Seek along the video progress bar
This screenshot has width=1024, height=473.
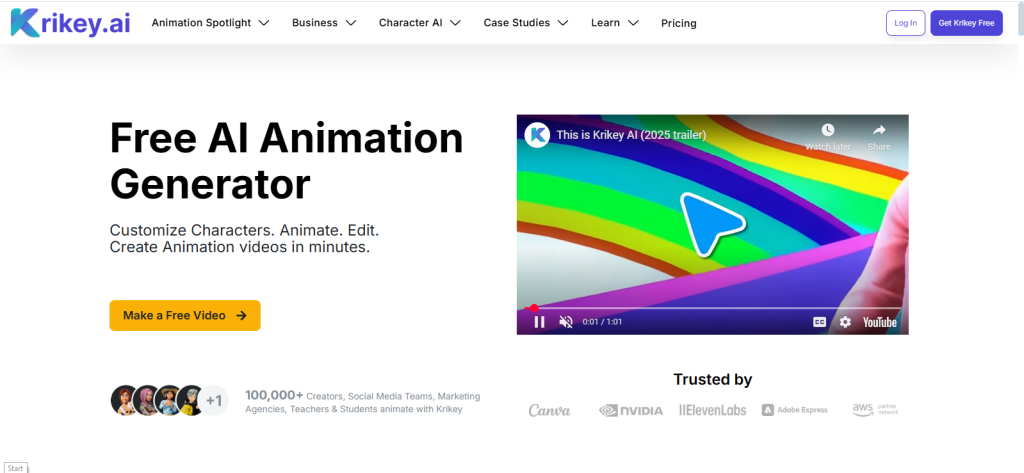712,308
